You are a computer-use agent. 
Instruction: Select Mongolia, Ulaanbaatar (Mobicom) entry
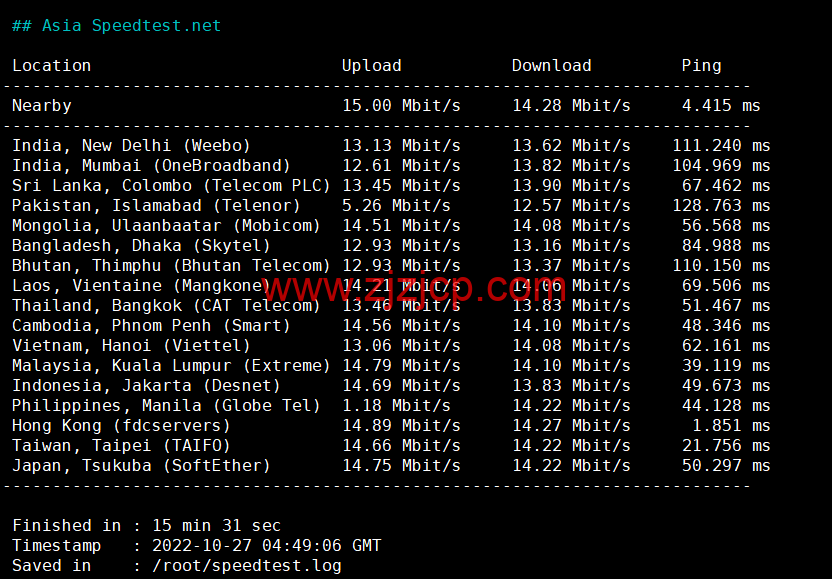[166, 226]
